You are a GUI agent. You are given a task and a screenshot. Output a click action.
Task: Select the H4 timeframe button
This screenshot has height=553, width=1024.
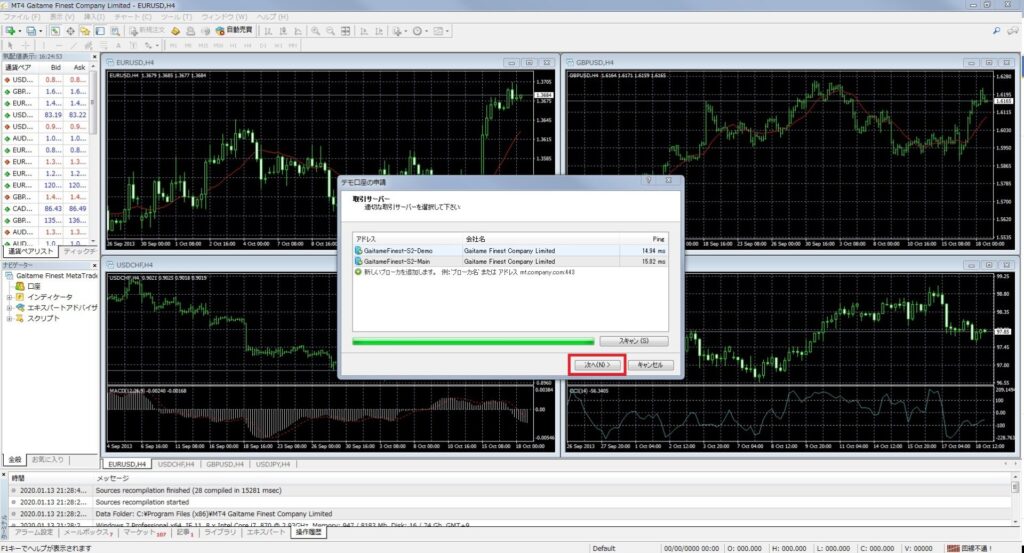(x=248, y=45)
